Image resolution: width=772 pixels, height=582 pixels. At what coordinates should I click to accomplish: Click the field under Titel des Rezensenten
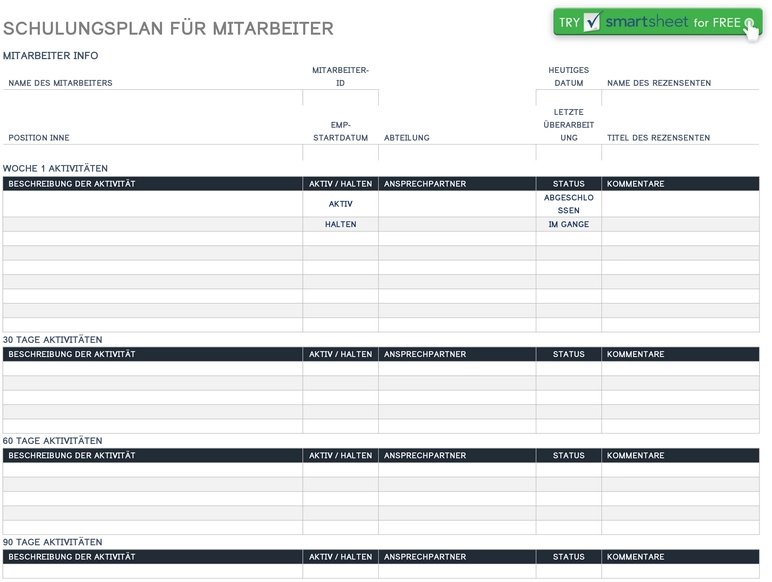679,153
